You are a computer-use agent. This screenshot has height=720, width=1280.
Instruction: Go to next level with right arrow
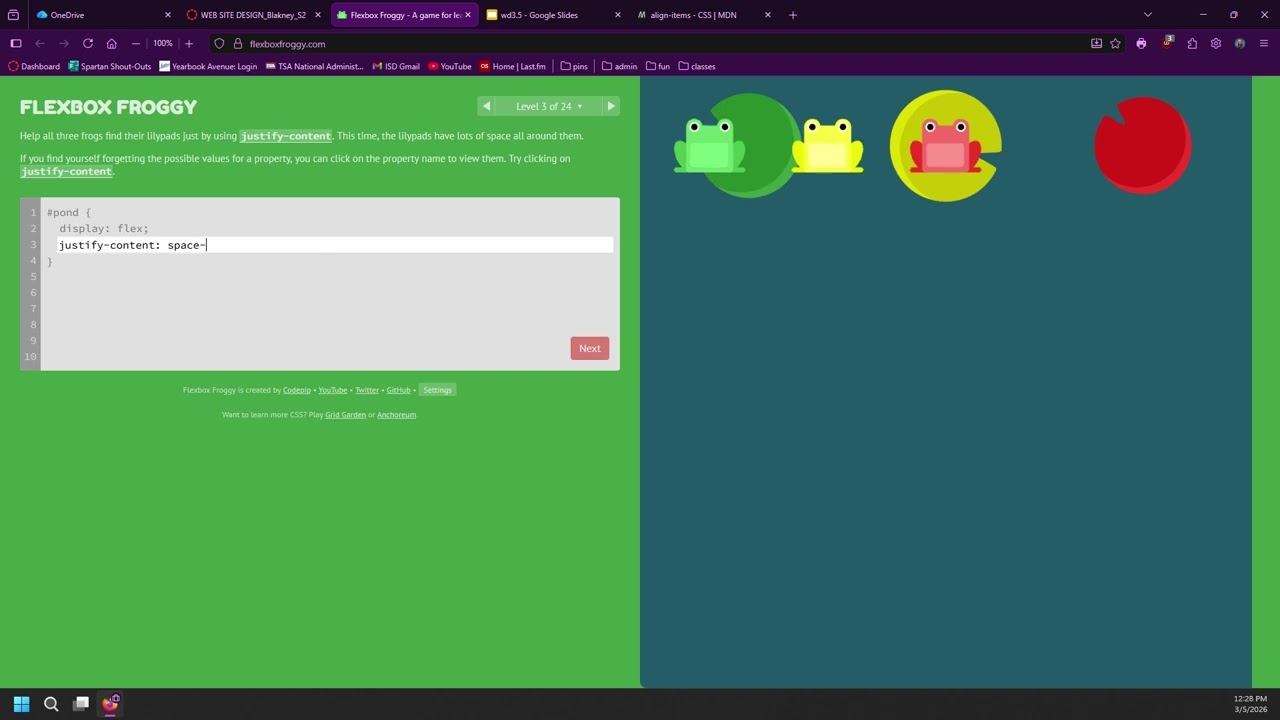(611, 106)
